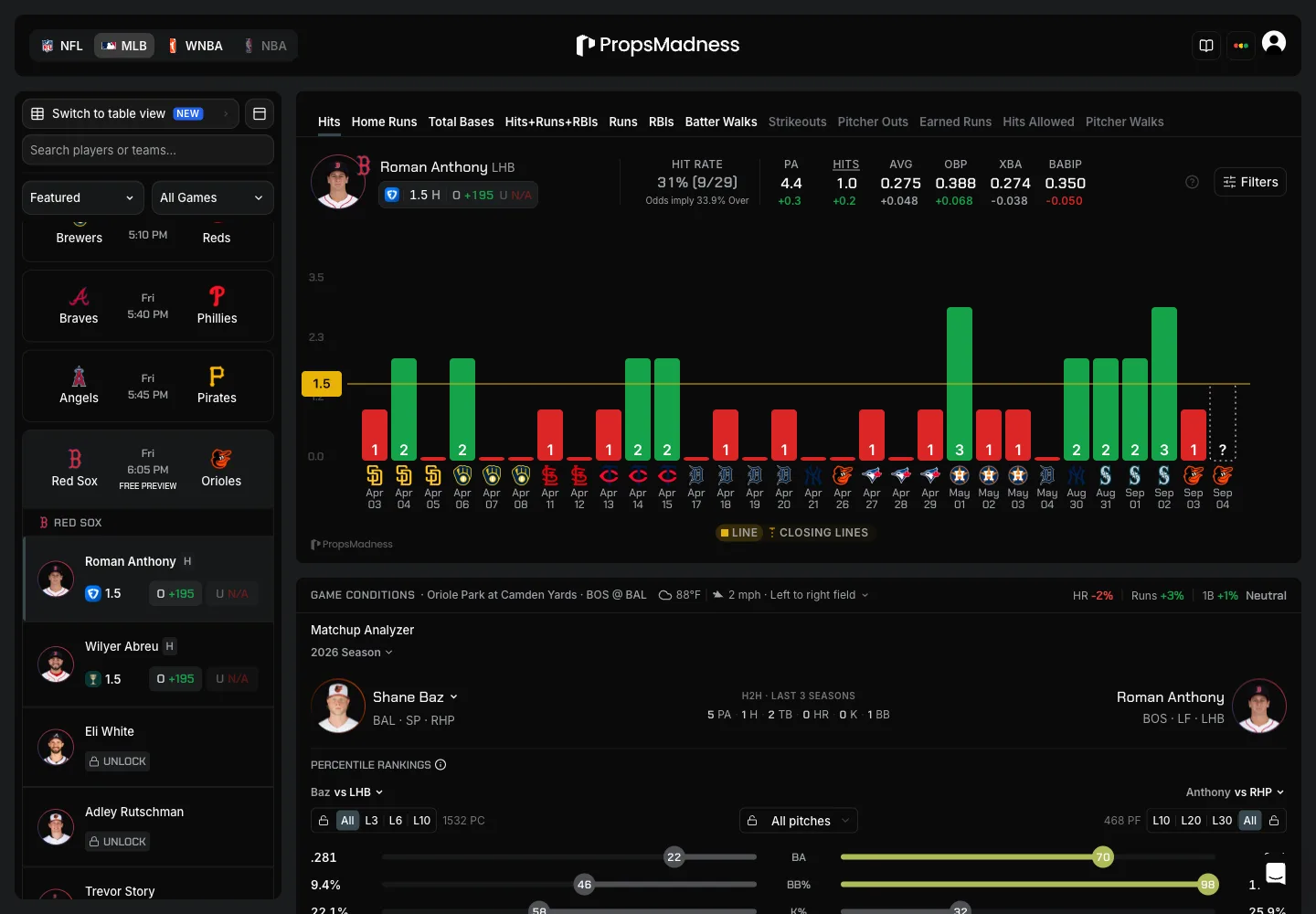The width and height of the screenshot is (1316, 914).
Task: Click the Phillies team logo
Action: (x=217, y=296)
